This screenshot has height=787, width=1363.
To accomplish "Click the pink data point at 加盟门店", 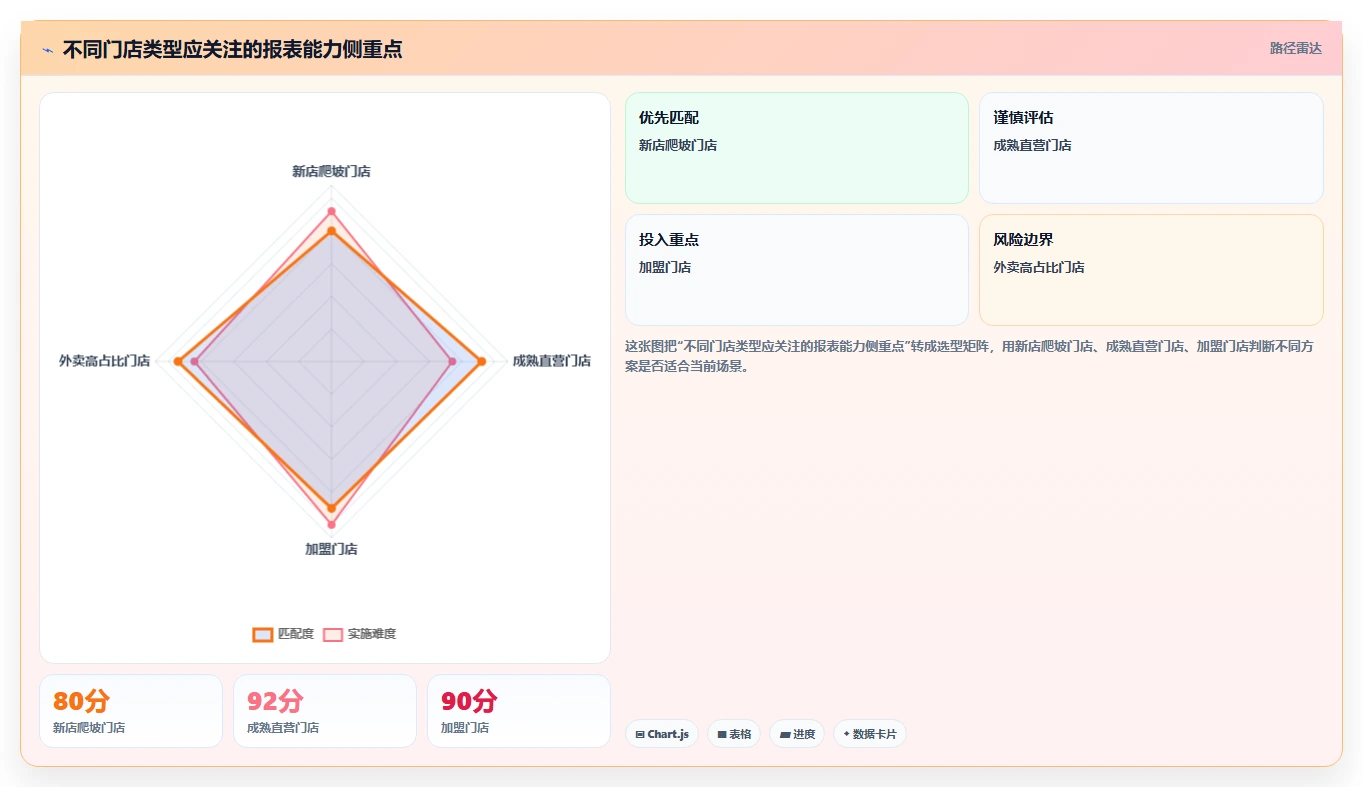I will 331,524.
